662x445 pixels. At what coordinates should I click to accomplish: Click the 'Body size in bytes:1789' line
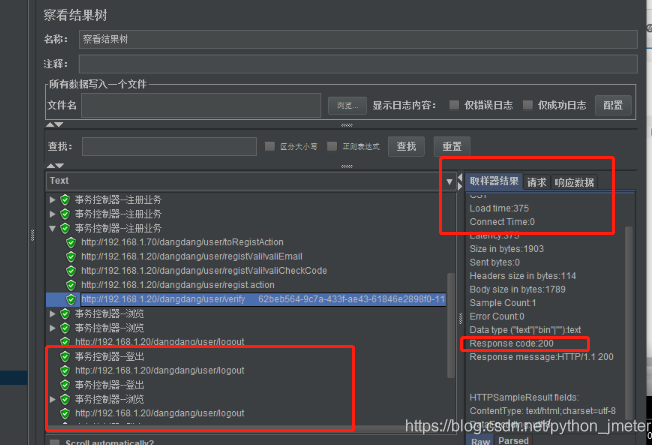[517, 290]
